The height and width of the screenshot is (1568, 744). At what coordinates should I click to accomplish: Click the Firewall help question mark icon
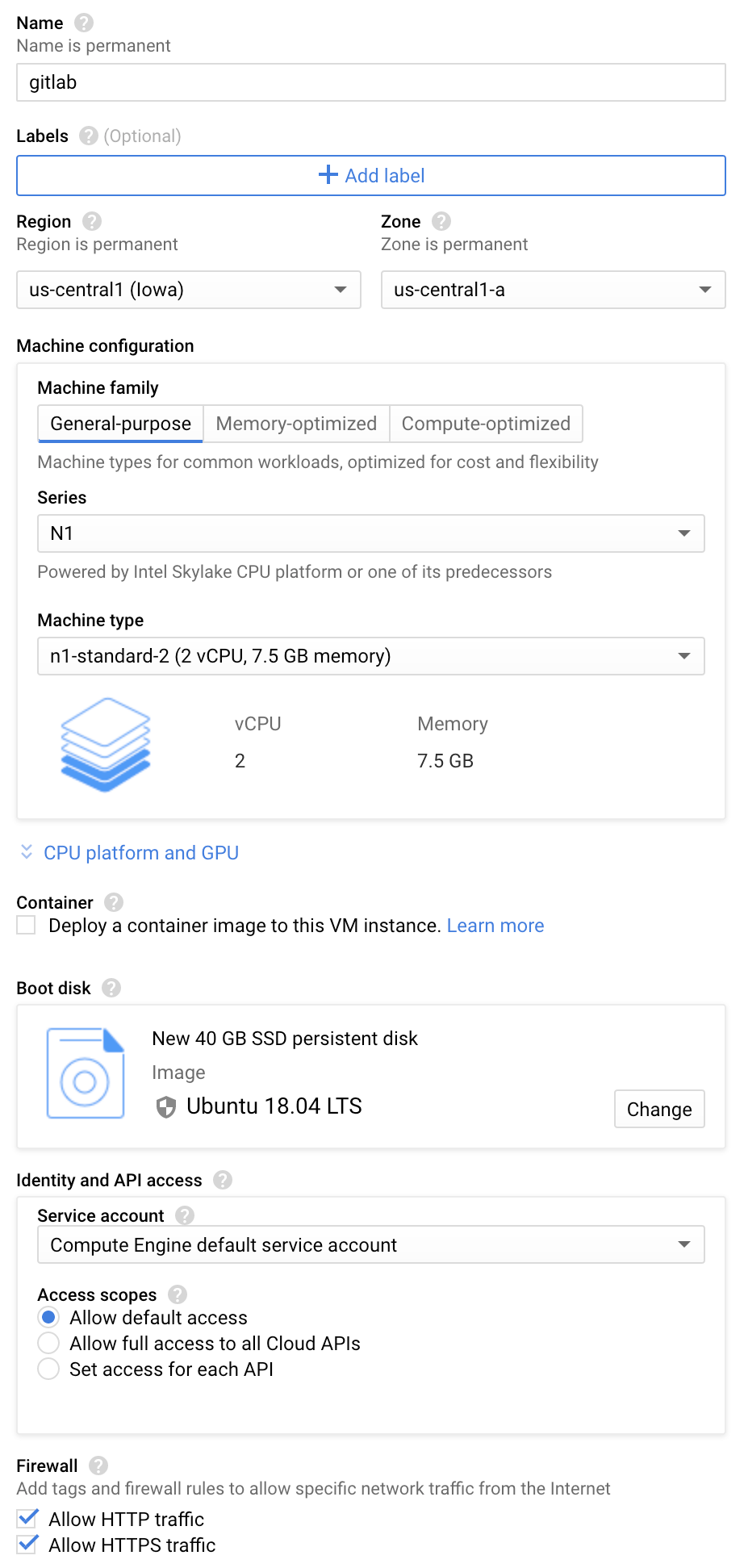(x=97, y=1465)
